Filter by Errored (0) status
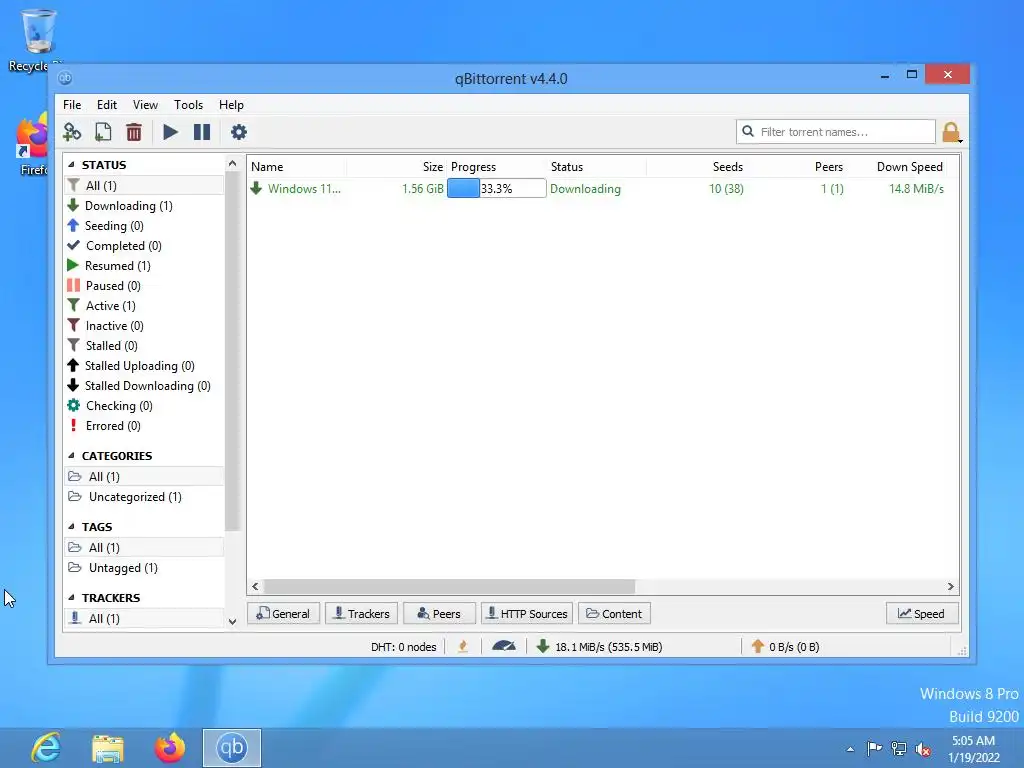Screen dimensions: 1024x768 (x=145, y=426)
